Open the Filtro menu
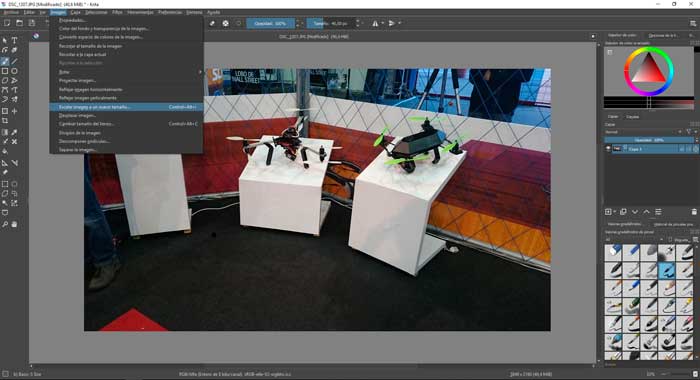This screenshot has width=700, height=380. (x=117, y=12)
